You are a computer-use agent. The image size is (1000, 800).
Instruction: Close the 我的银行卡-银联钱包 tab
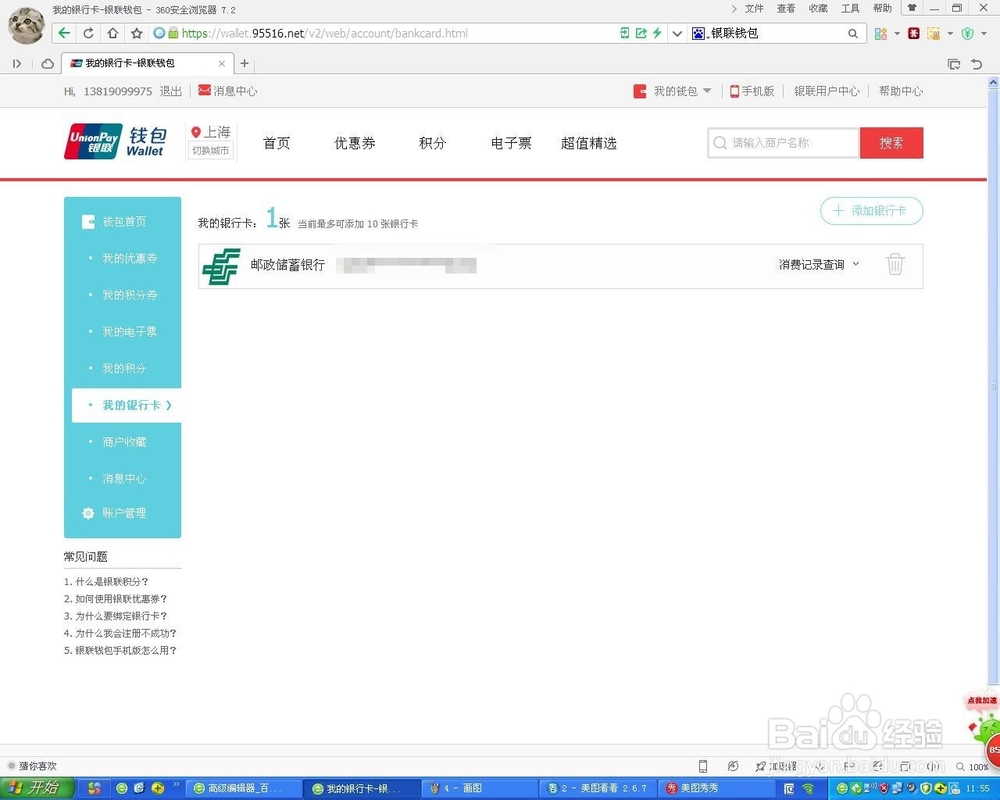222,63
